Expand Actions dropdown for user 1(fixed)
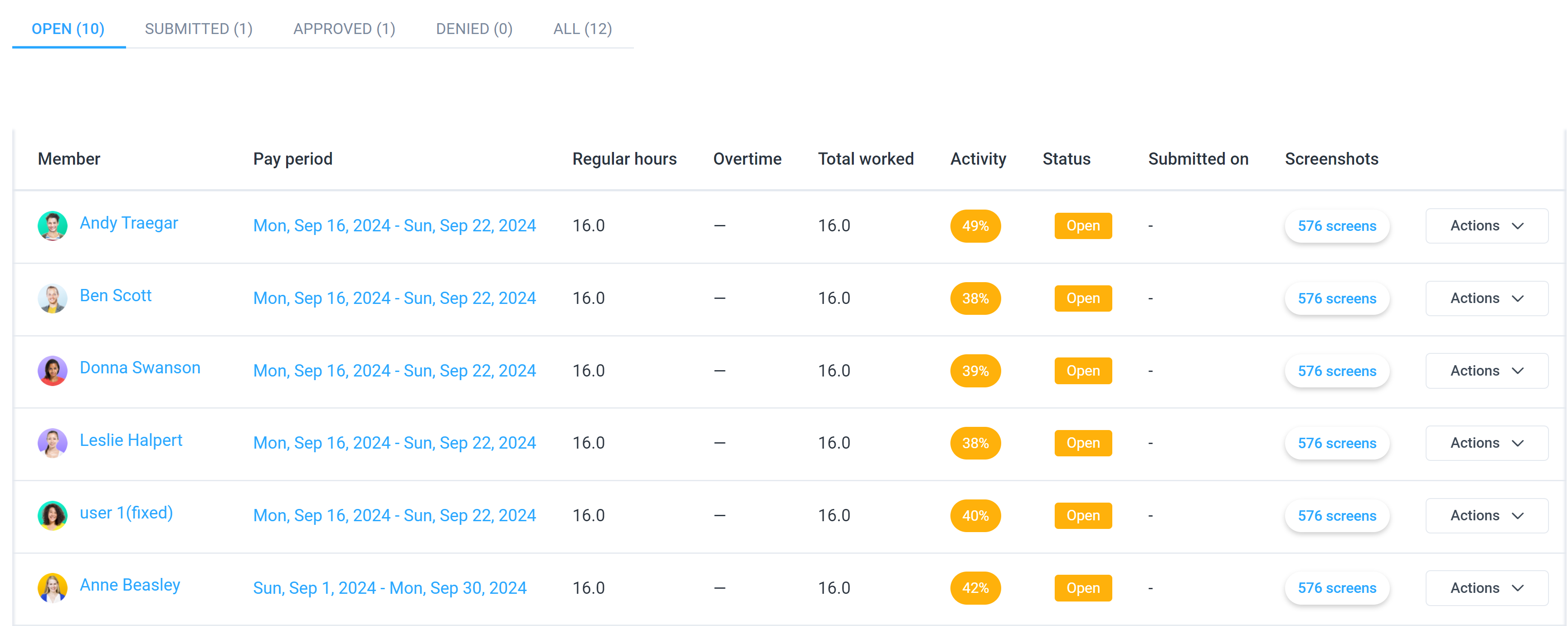The image size is (1568, 626). pos(1486,516)
